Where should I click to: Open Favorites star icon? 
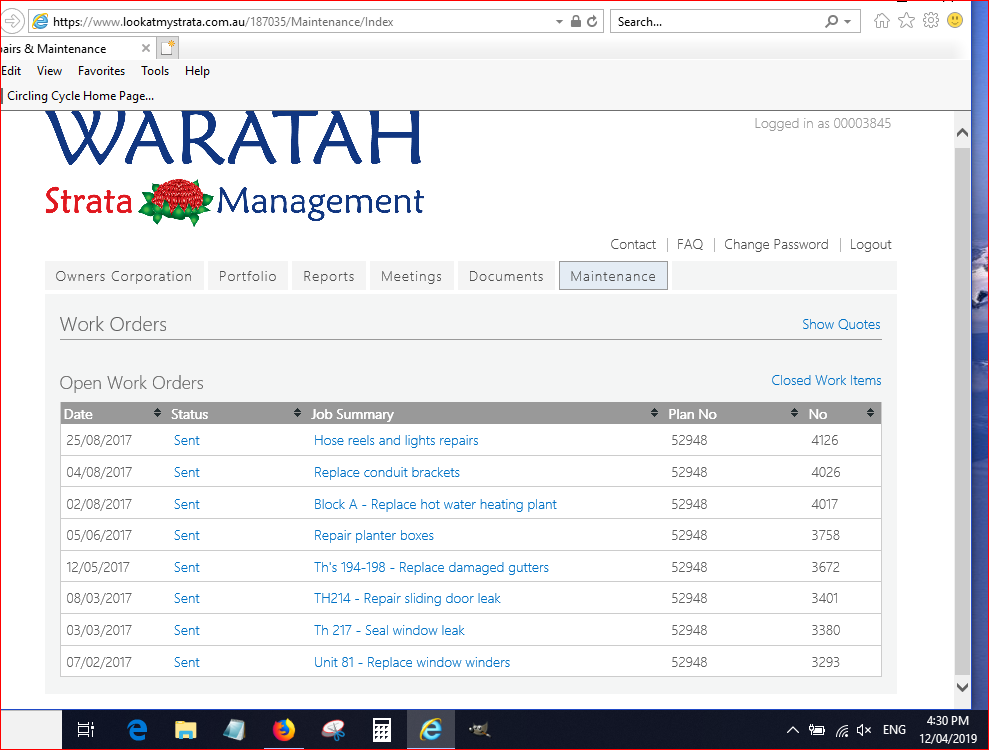(x=906, y=21)
